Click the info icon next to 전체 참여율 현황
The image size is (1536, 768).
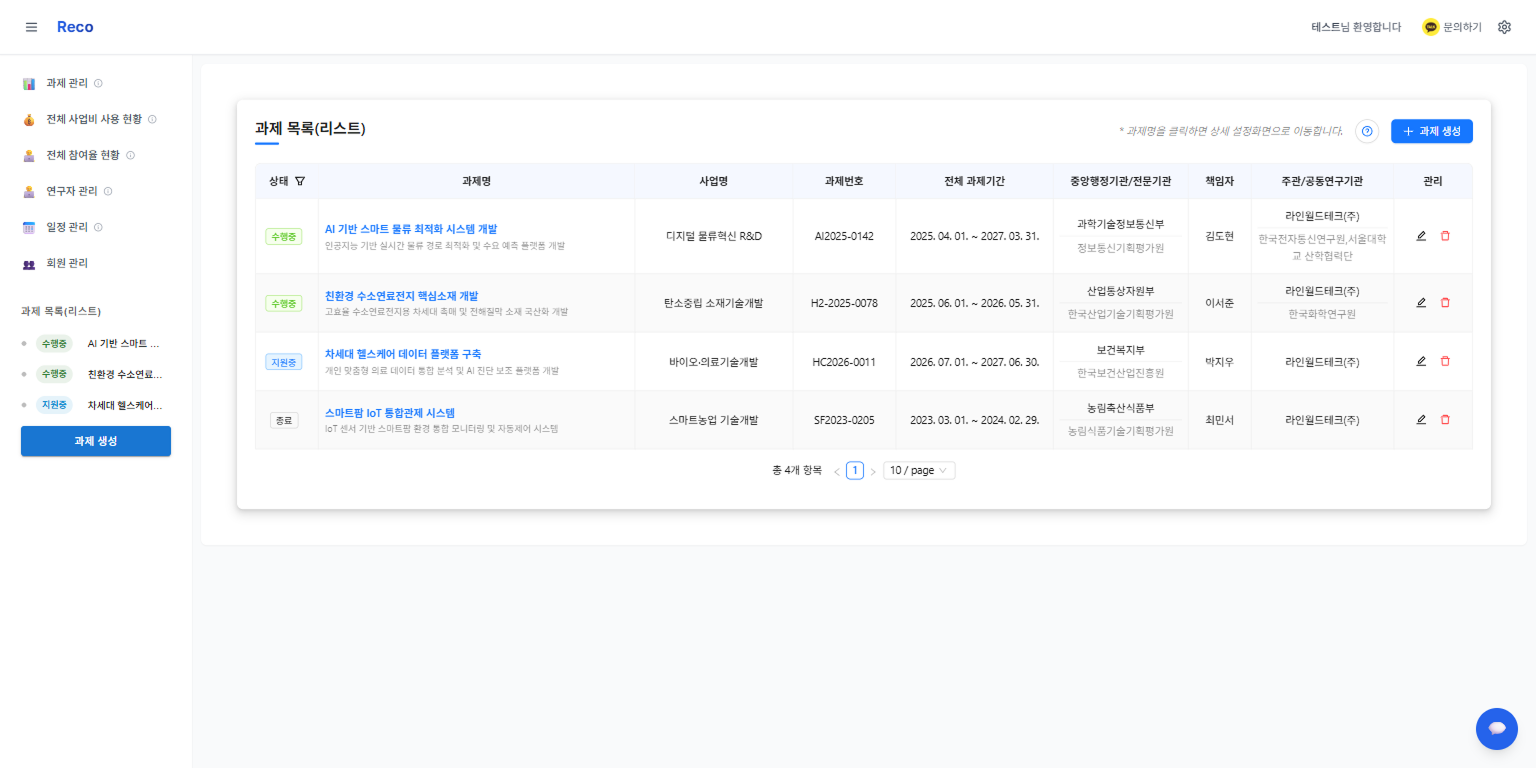point(130,155)
